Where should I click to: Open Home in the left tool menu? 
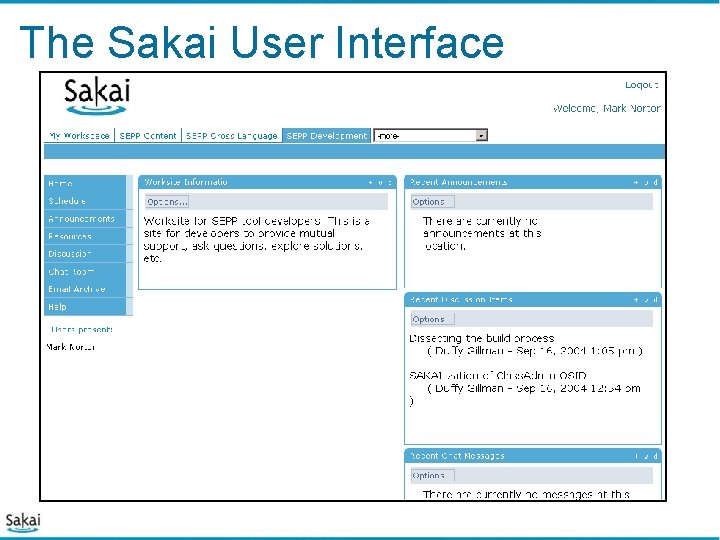click(x=85, y=183)
